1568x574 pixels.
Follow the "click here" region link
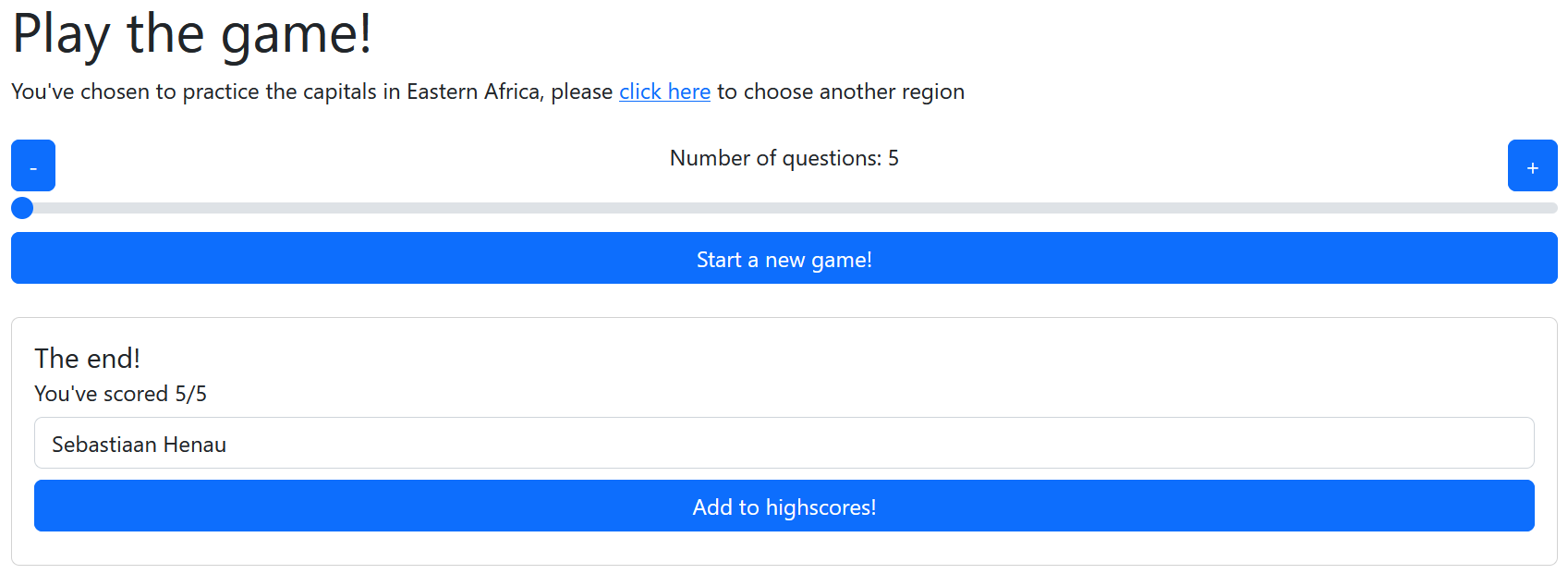pos(664,92)
